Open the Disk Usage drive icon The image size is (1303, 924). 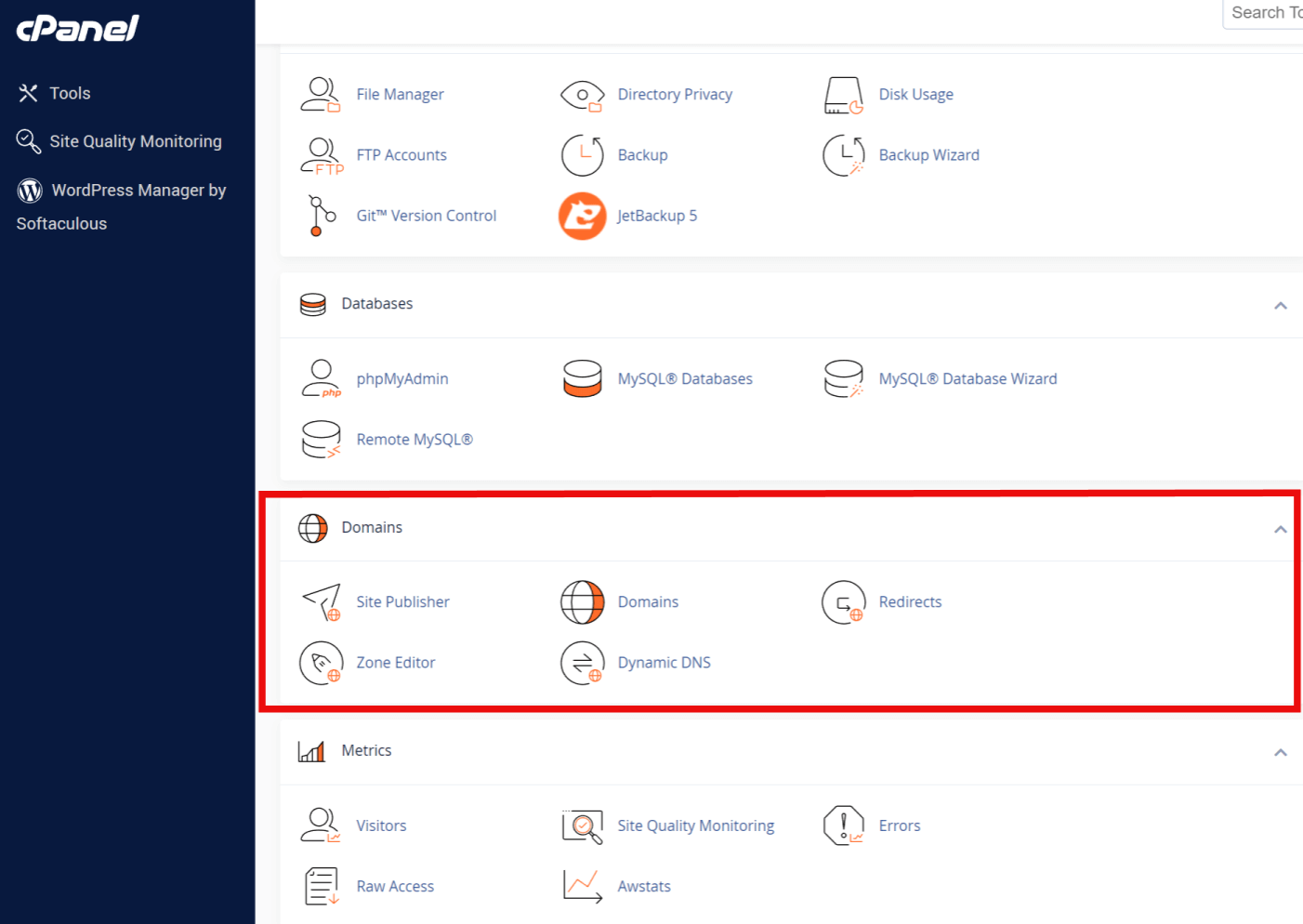point(844,95)
